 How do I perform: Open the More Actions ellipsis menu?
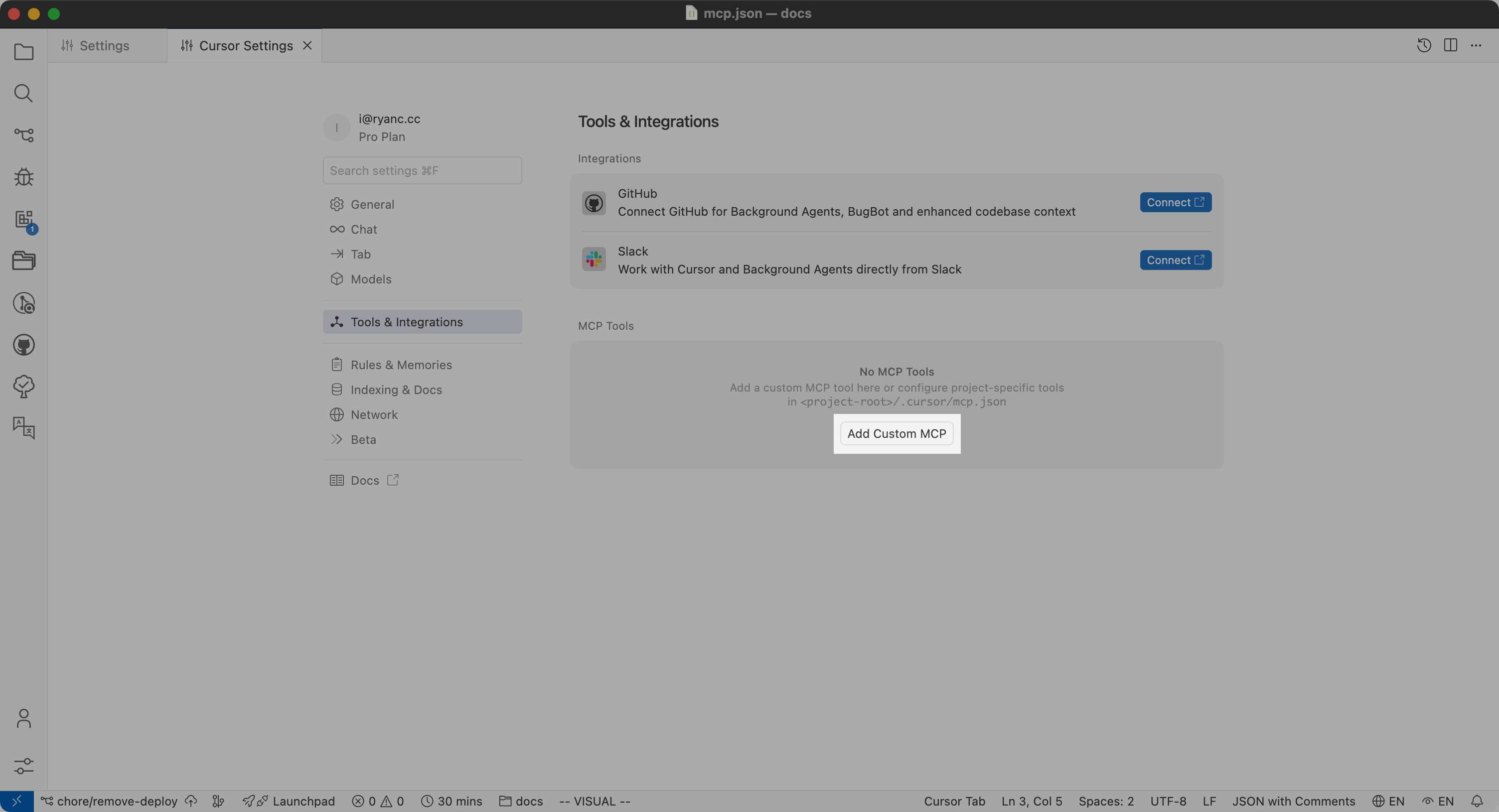click(1476, 45)
